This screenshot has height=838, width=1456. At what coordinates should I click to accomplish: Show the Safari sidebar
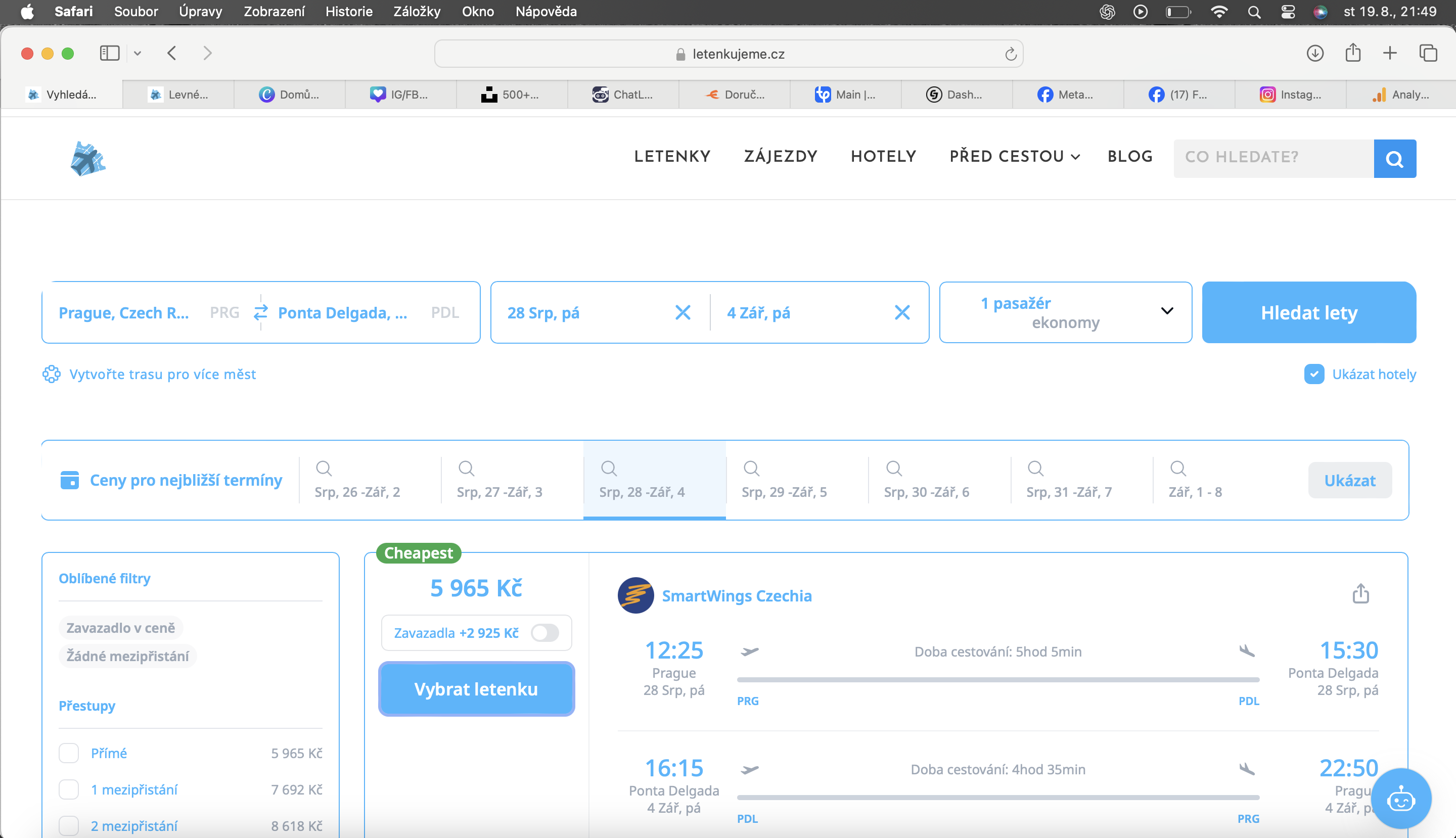109,54
